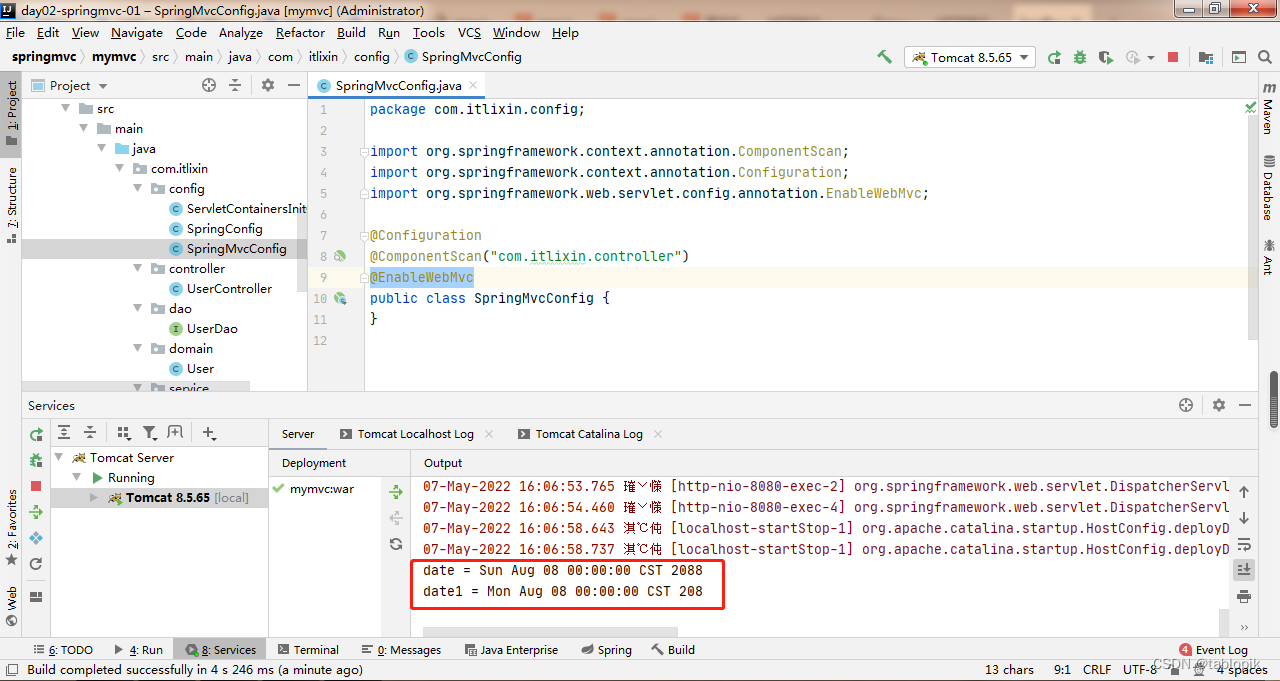The height and width of the screenshot is (681, 1280).
Task: Use the Soft-Wrap icon in console toolbar
Action: pos(1242,544)
